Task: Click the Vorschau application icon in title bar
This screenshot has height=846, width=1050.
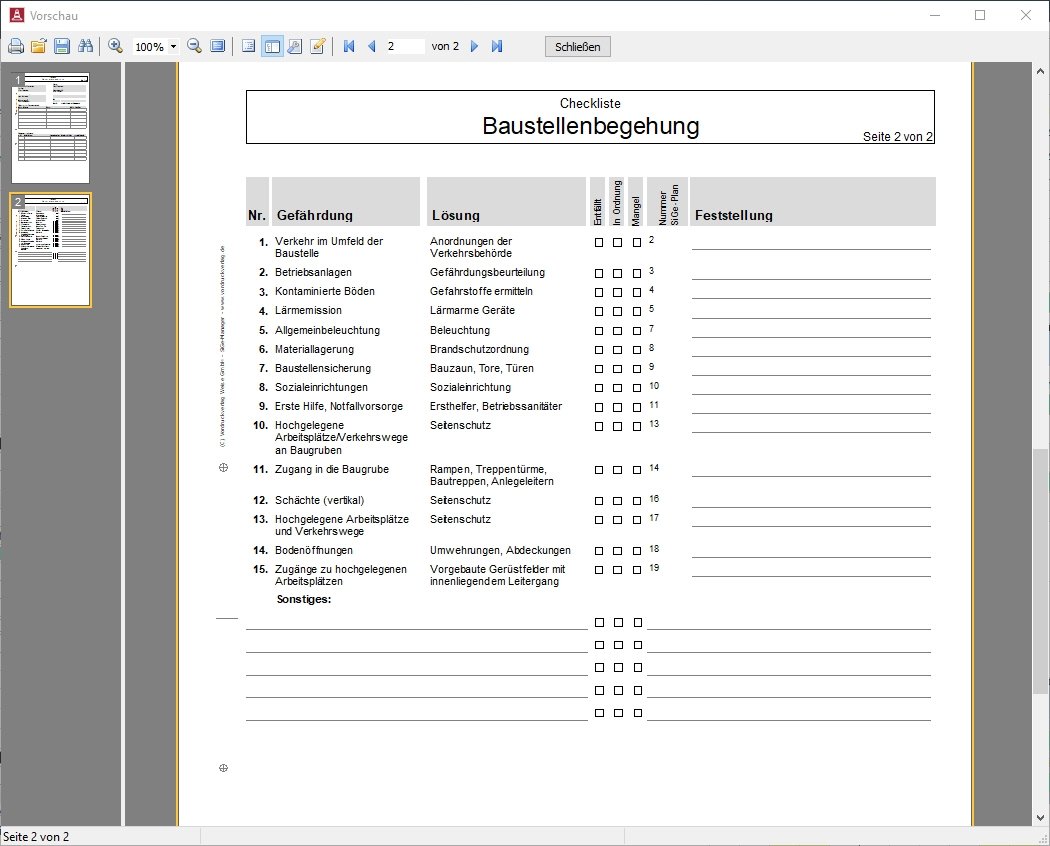Action: 17,15
